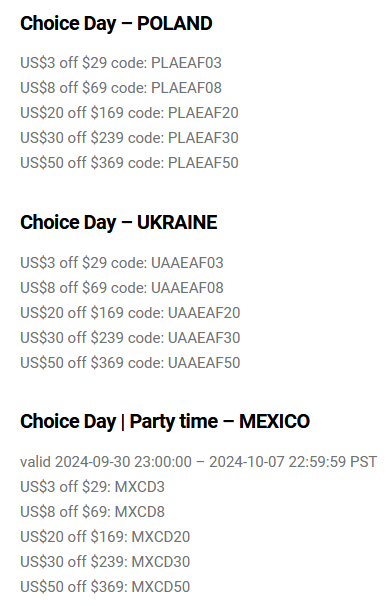Click the MXCD3 coupon line
390x606 pixels.
point(92,487)
